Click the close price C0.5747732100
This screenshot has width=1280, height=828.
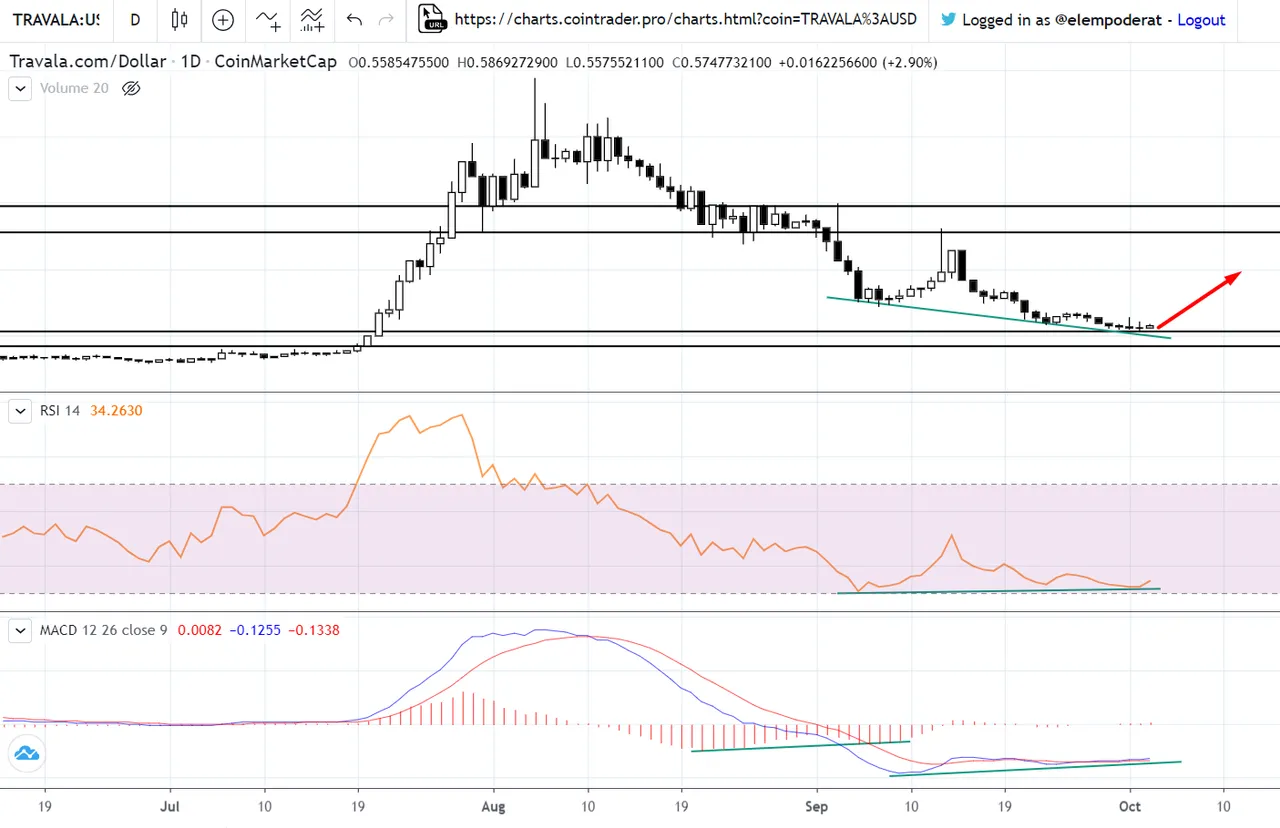(721, 62)
